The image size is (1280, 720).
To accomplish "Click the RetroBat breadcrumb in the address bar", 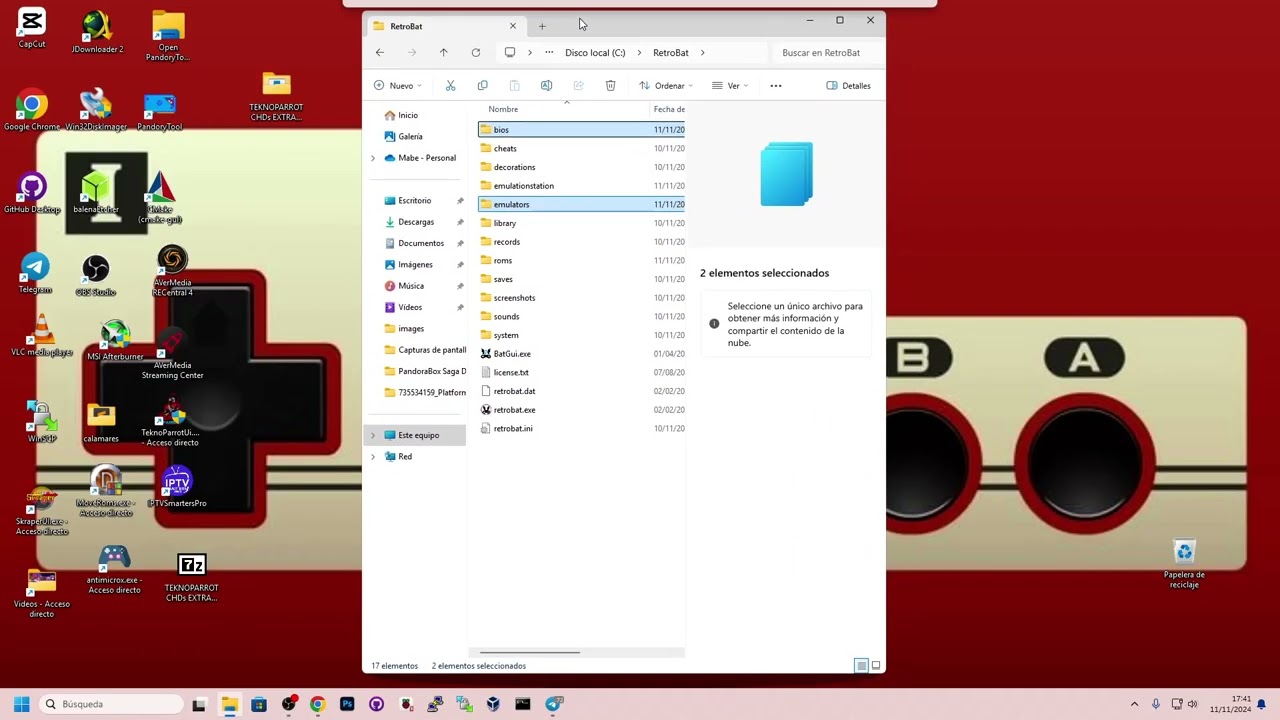I will [671, 53].
